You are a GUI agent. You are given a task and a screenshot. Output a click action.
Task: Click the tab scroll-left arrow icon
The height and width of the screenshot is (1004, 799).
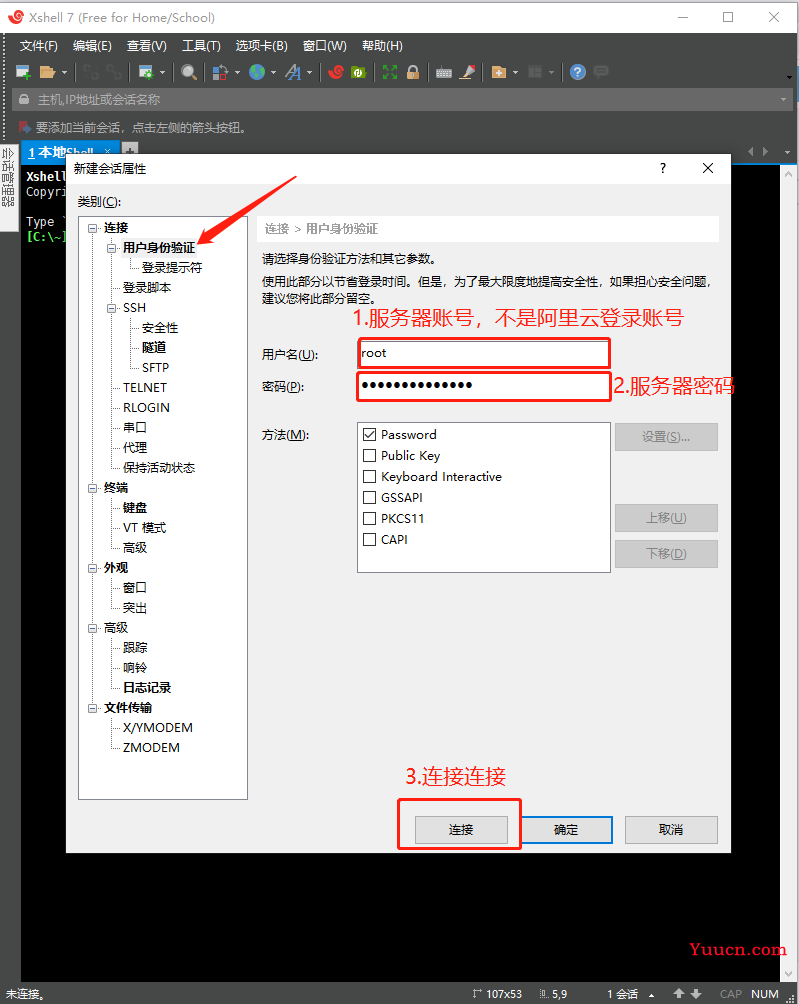point(750,152)
